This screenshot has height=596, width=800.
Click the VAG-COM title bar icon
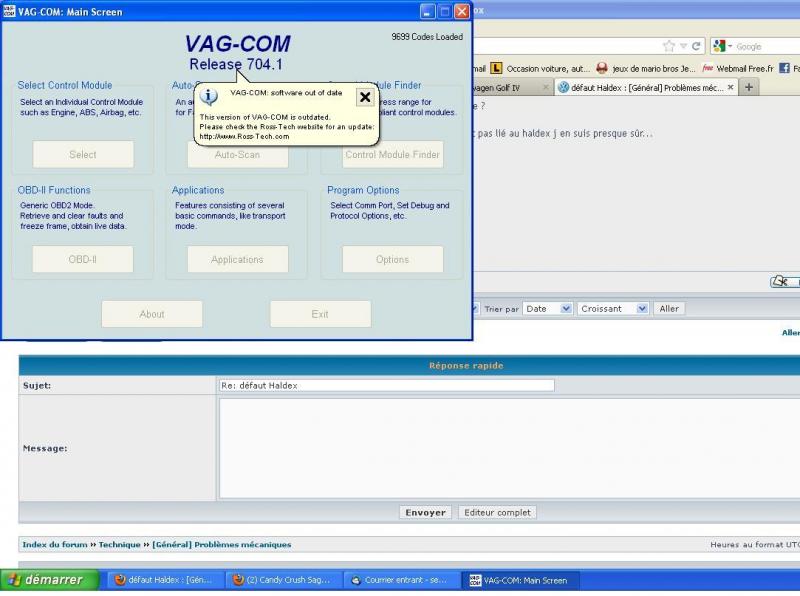click(9, 11)
